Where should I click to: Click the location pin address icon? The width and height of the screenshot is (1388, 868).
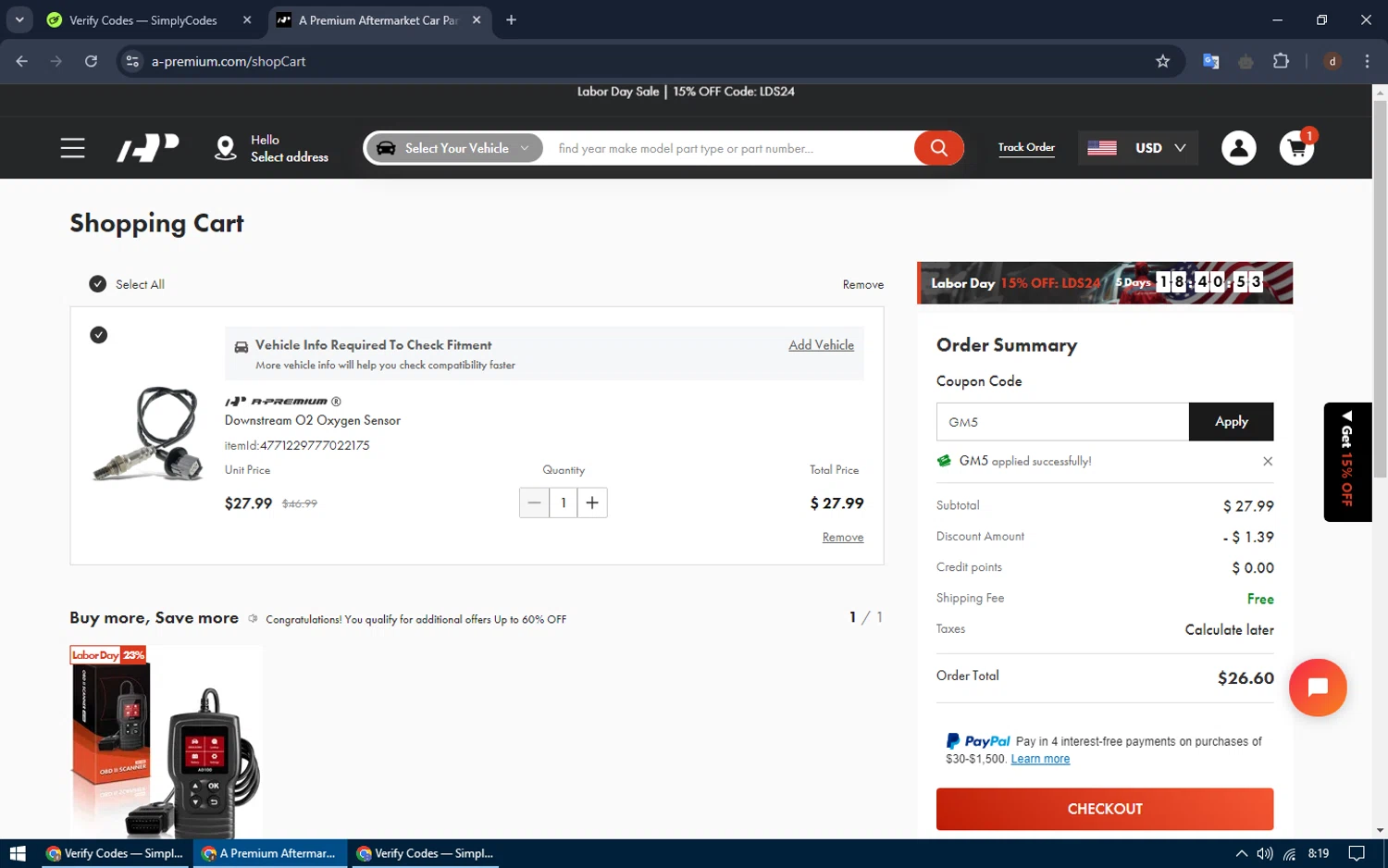[225, 148]
